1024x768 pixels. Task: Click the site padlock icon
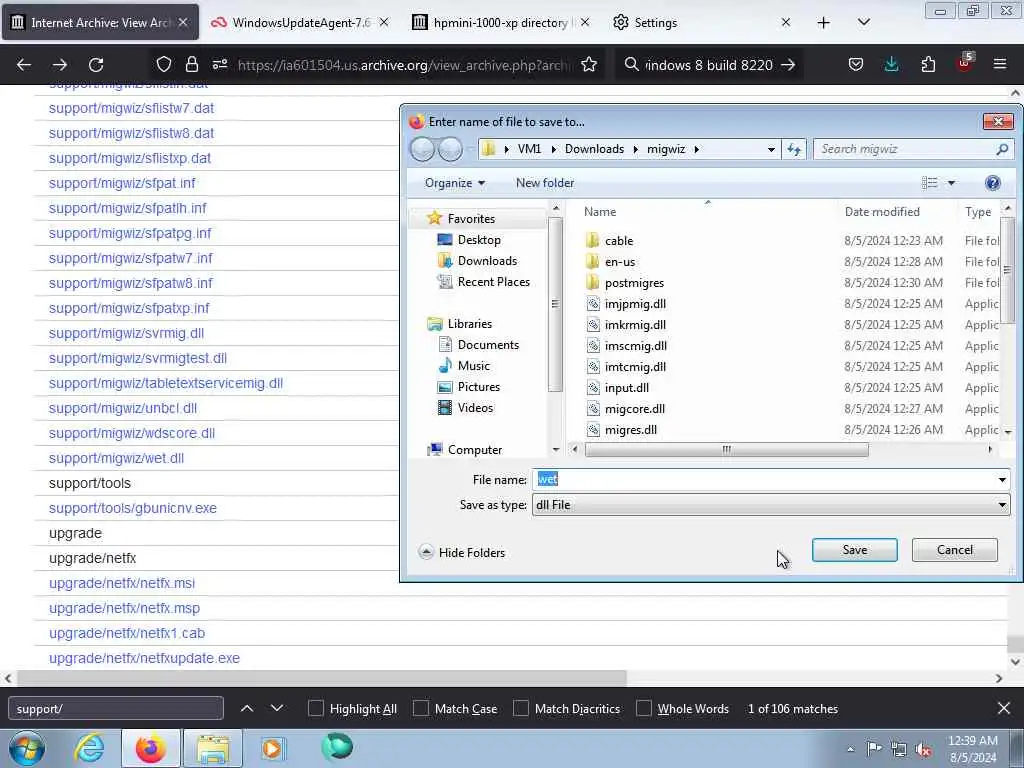191,64
